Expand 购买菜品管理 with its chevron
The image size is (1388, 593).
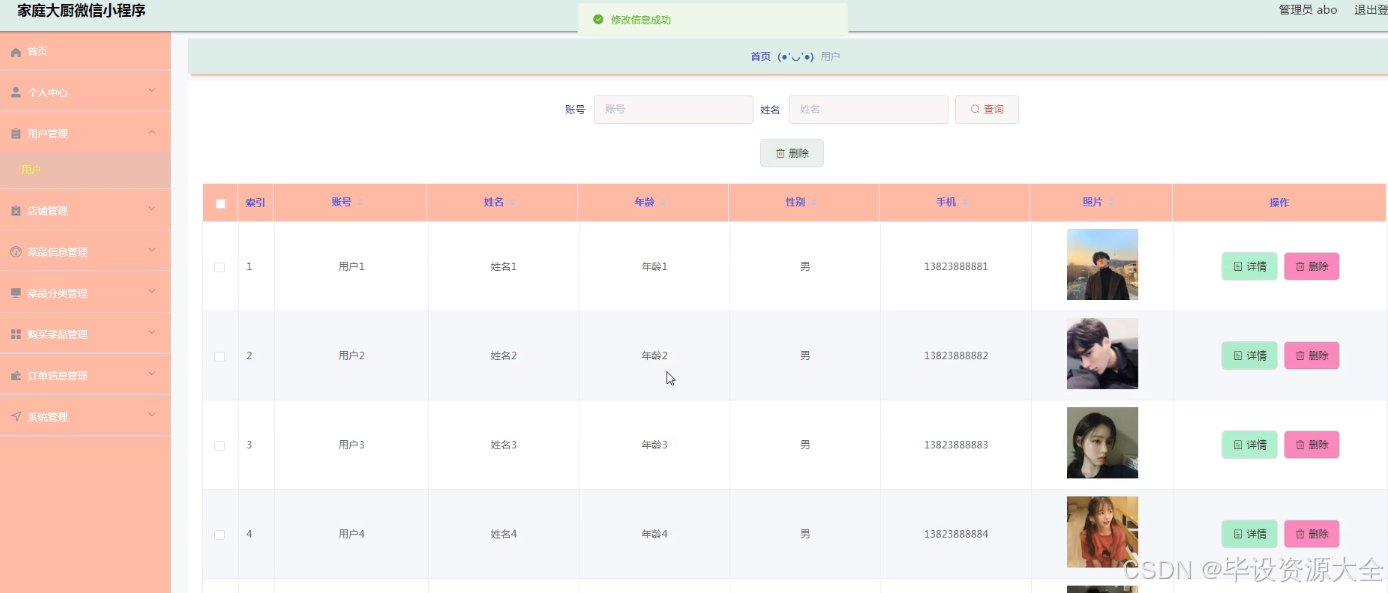[152, 333]
